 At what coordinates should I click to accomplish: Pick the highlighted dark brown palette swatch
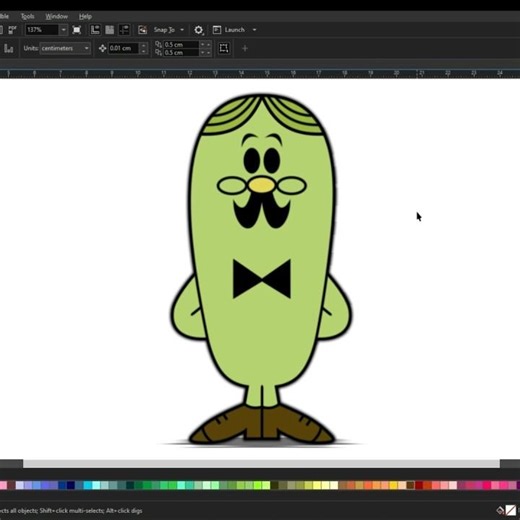click(410, 485)
